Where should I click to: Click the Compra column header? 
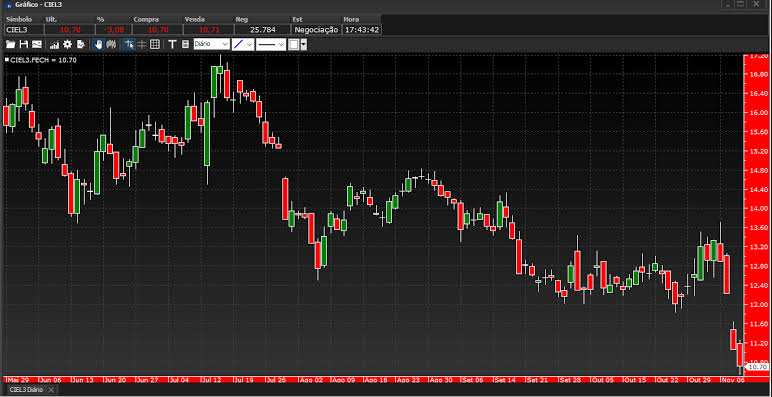click(x=146, y=19)
